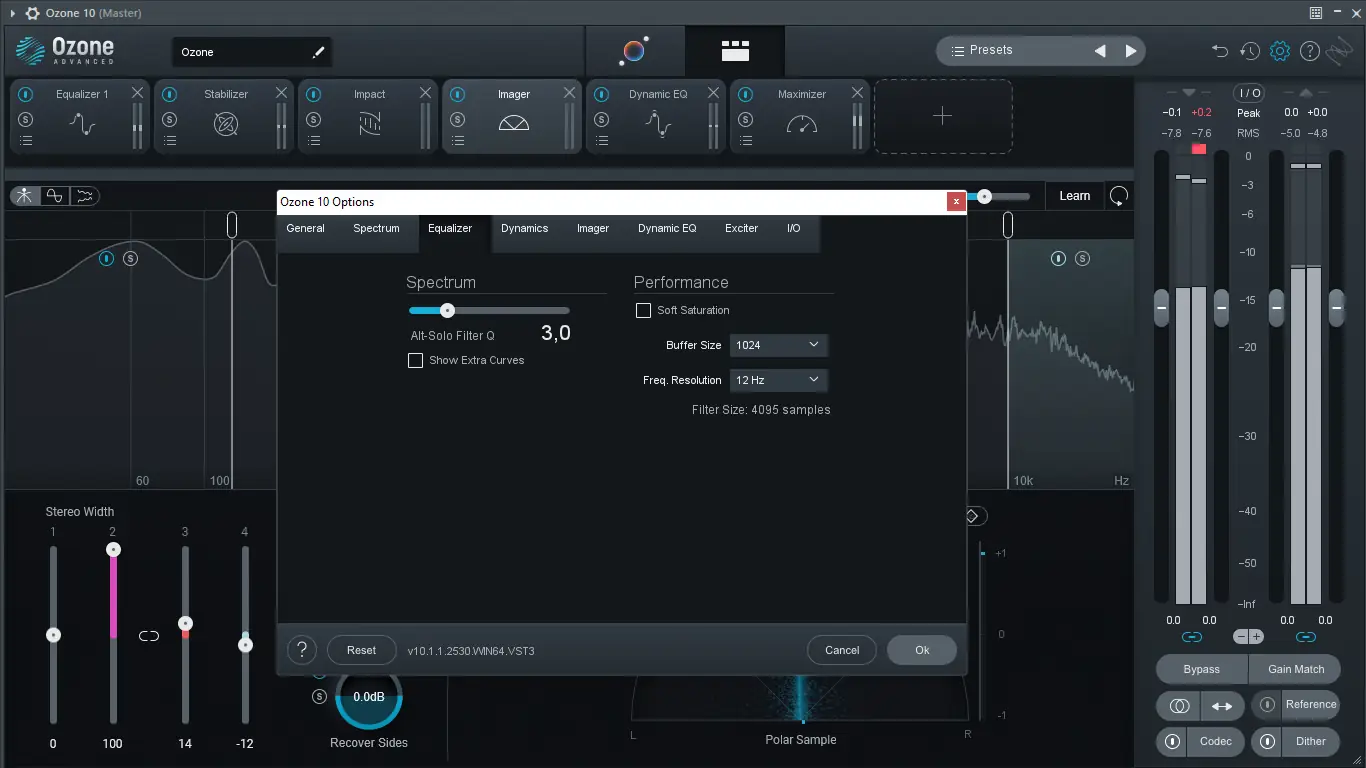Enable Show Extra Curves
This screenshot has height=768, width=1366.
click(415, 360)
